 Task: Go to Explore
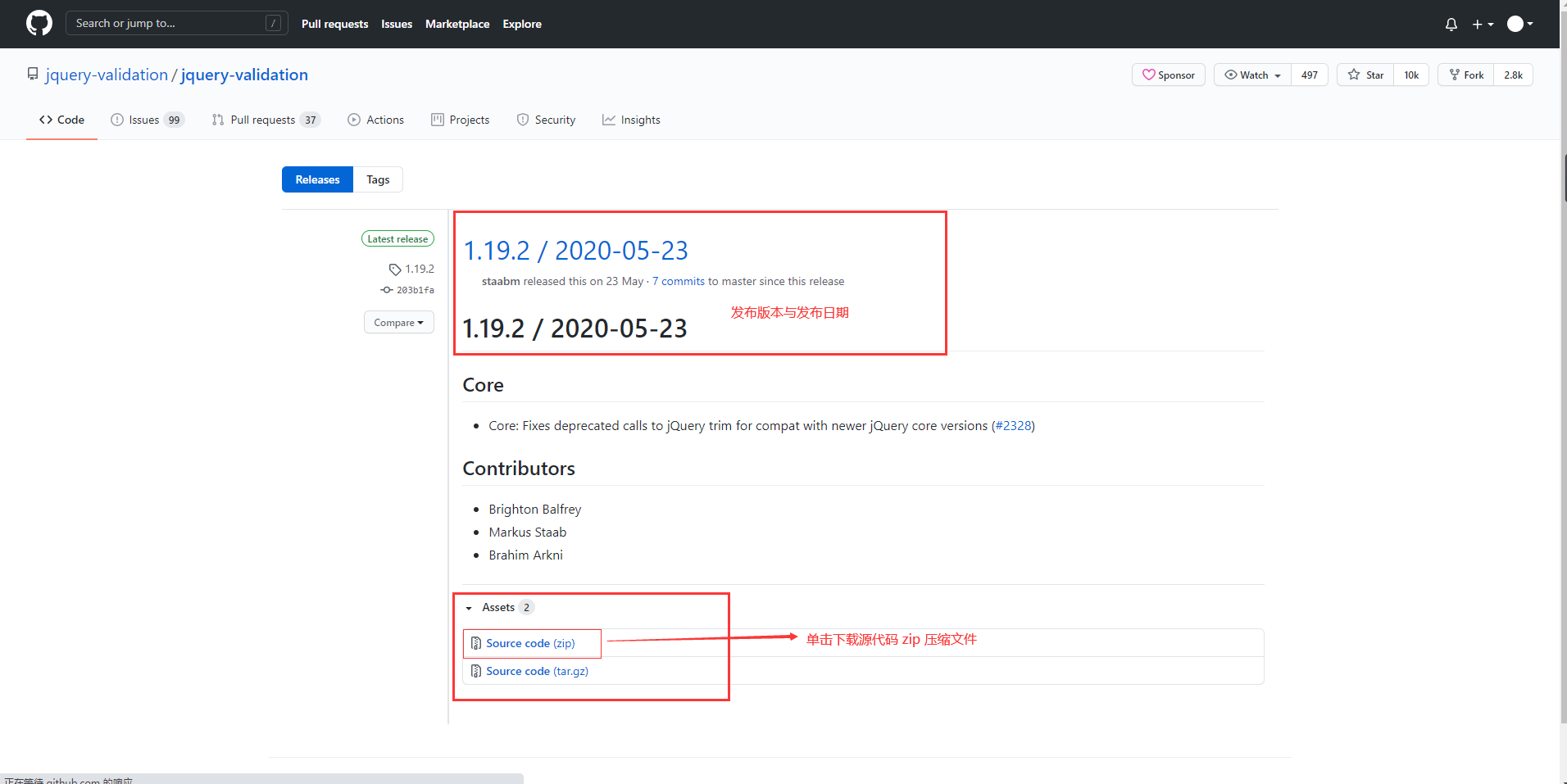tap(522, 24)
